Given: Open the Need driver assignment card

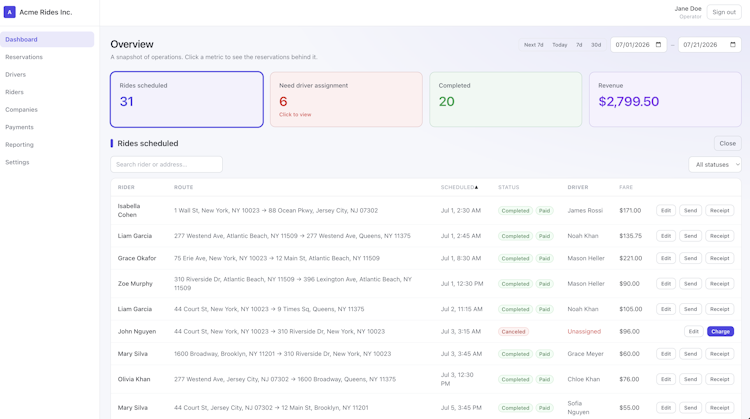Looking at the screenshot, I should click(x=346, y=99).
